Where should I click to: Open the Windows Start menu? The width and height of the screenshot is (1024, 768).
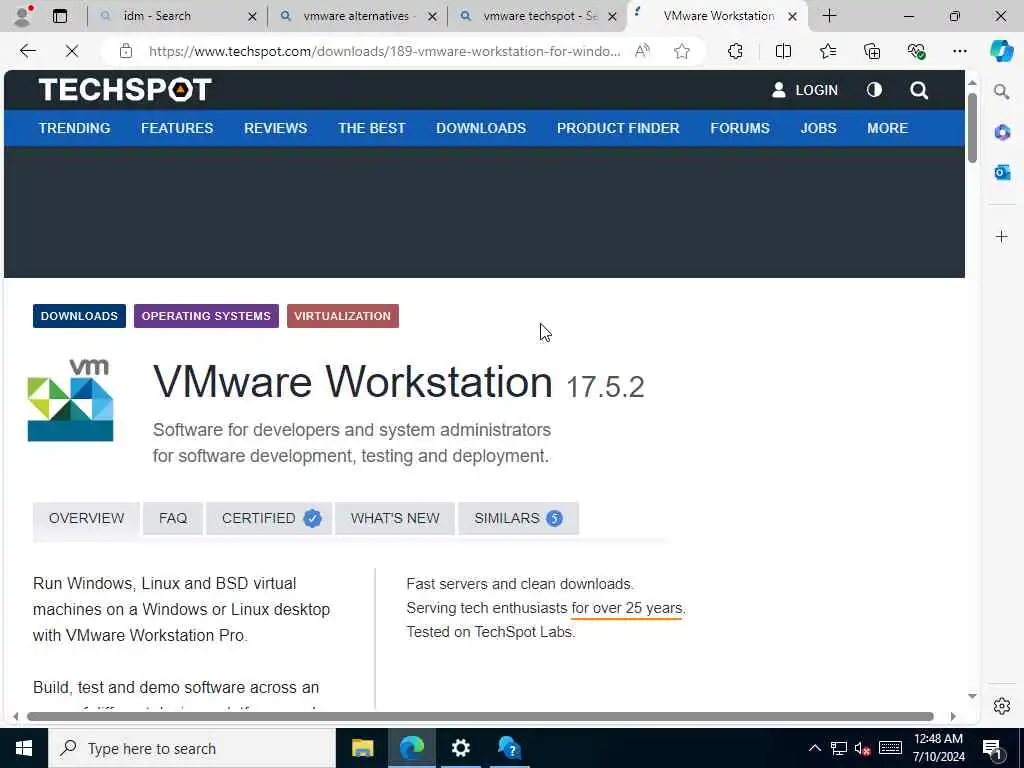point(24,748)
